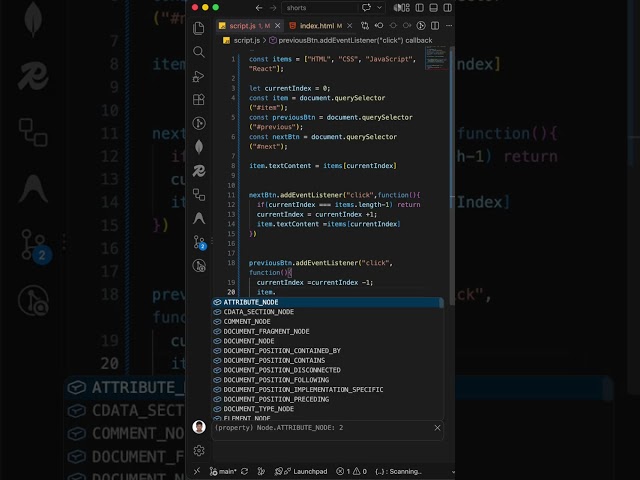
Task: Click the nextBtn.addEventListener line
Action: point(334,195)
